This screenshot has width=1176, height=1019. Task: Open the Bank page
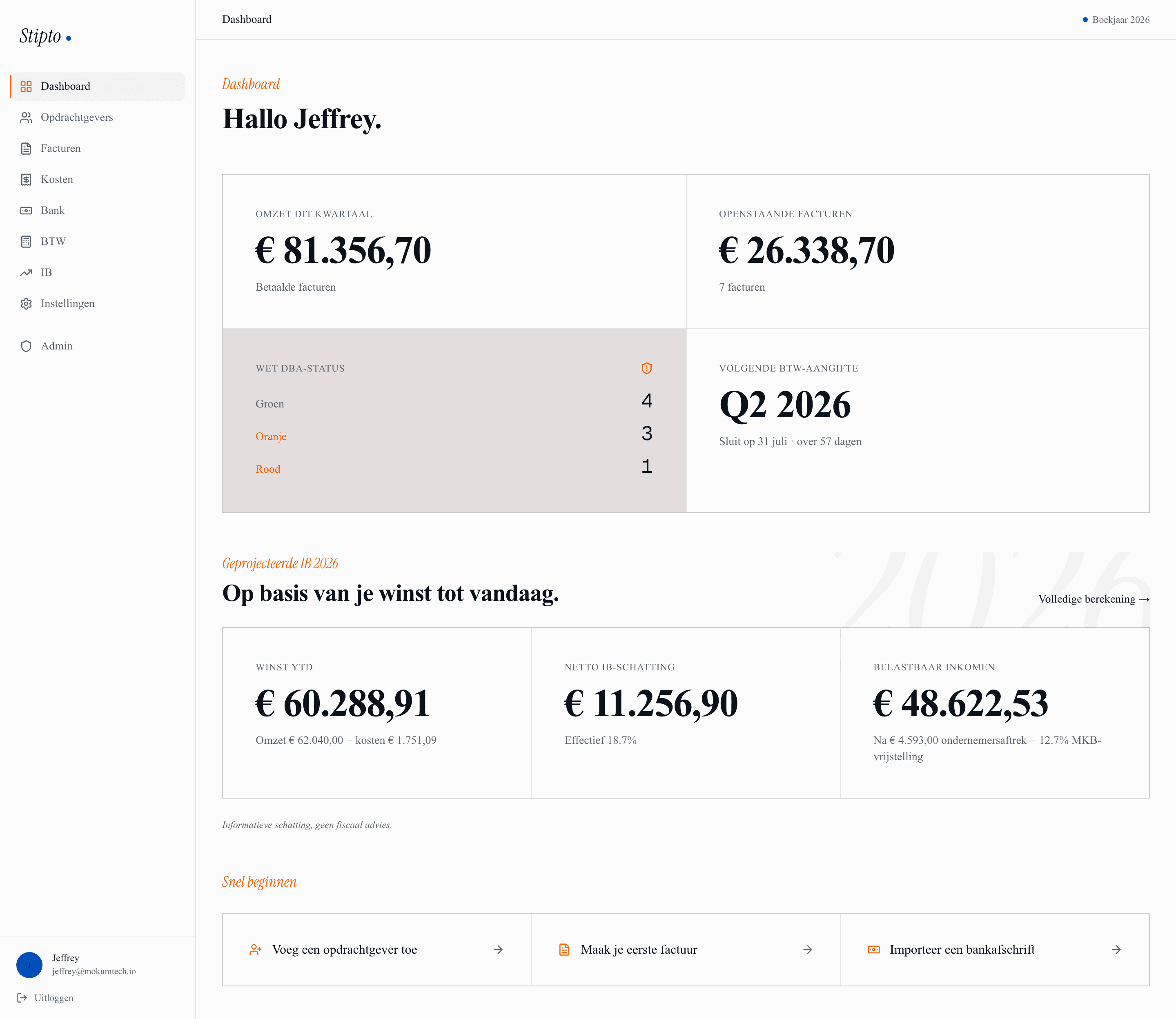(98, 210)
